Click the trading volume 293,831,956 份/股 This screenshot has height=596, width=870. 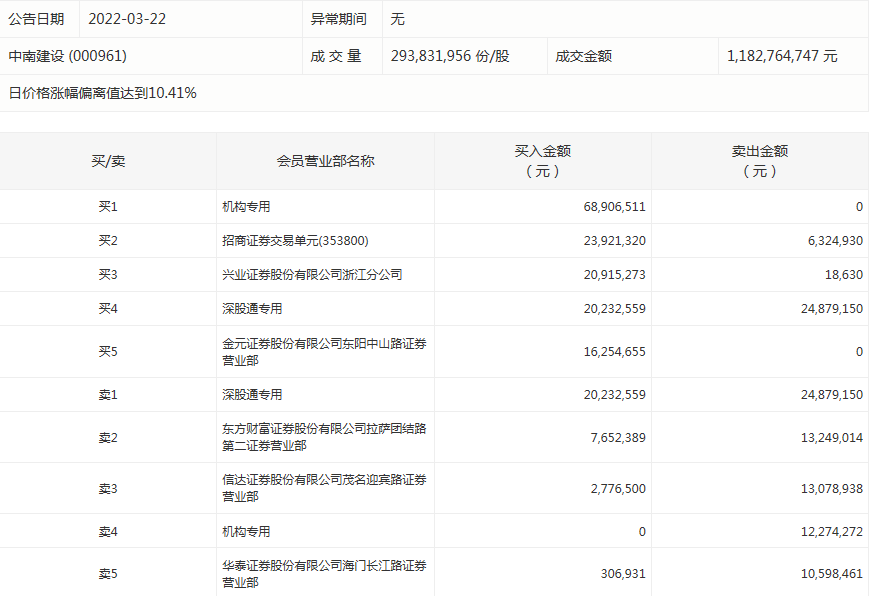tap(450, 56)
